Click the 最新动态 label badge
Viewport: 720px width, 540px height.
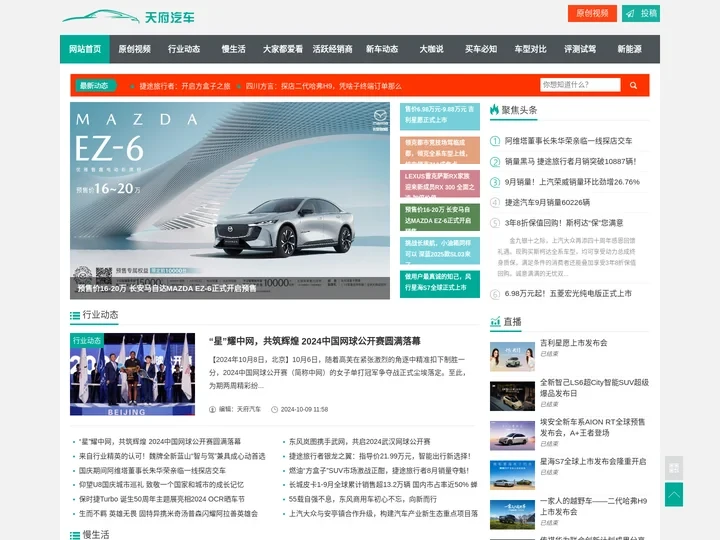[x=95, y=86]
